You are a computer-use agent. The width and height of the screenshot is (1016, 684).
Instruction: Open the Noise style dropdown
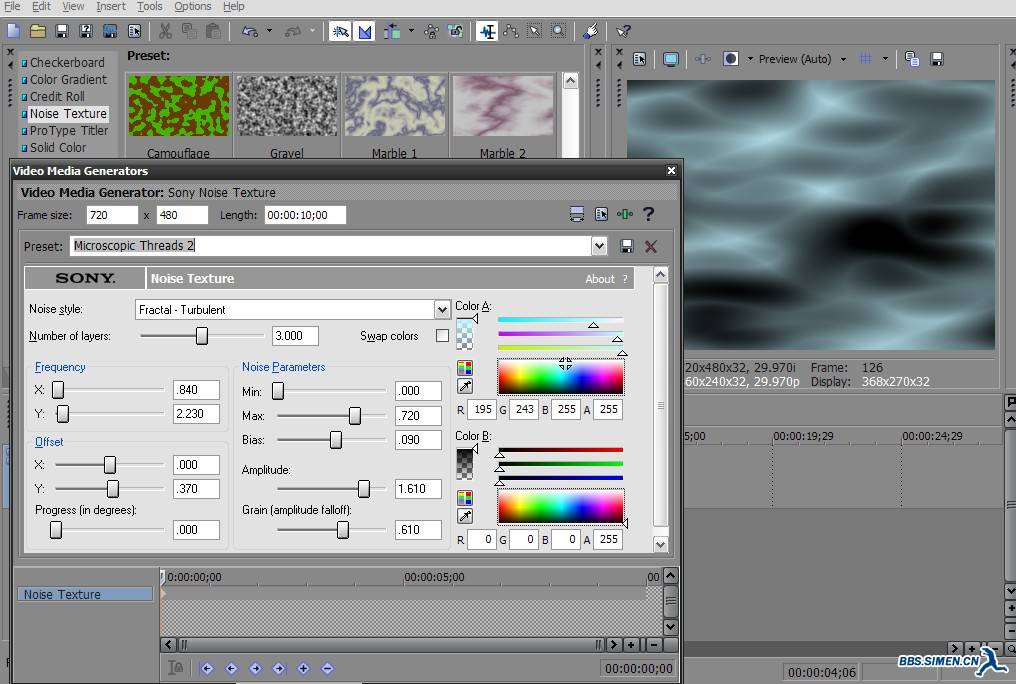pos(442,310)
